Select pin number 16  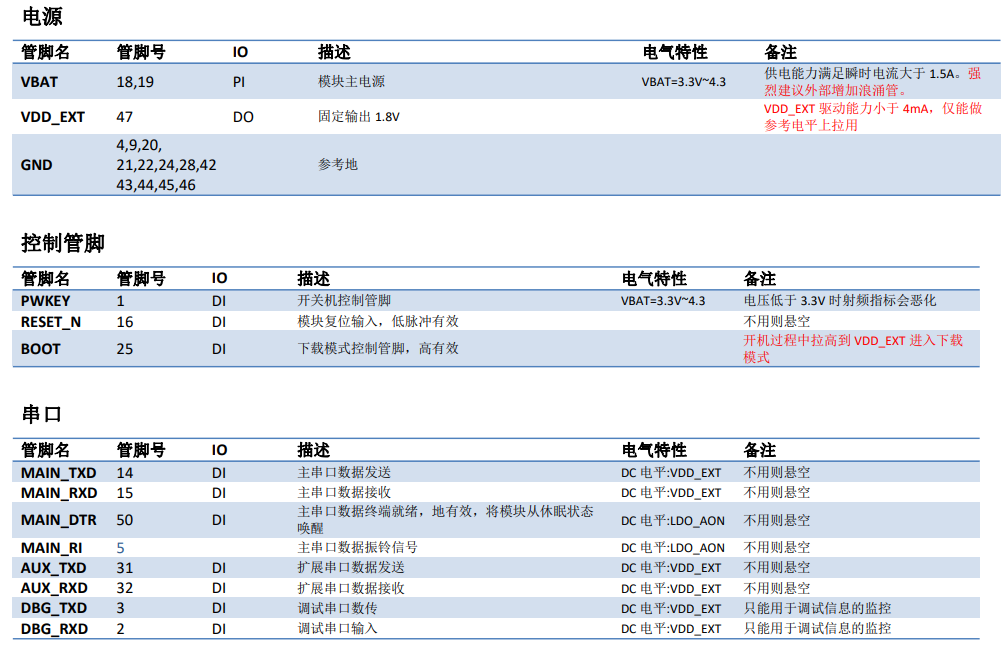click(x=125, y=322)
